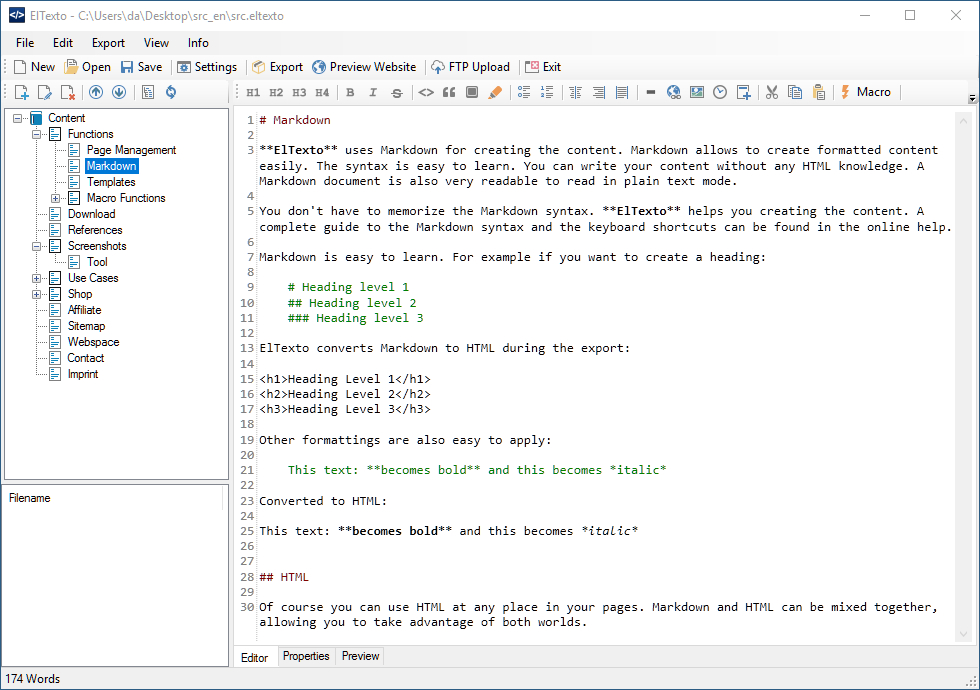Toggle bold formatting
Viewport: 980px width, 690px height.
(x=350, y=93)
